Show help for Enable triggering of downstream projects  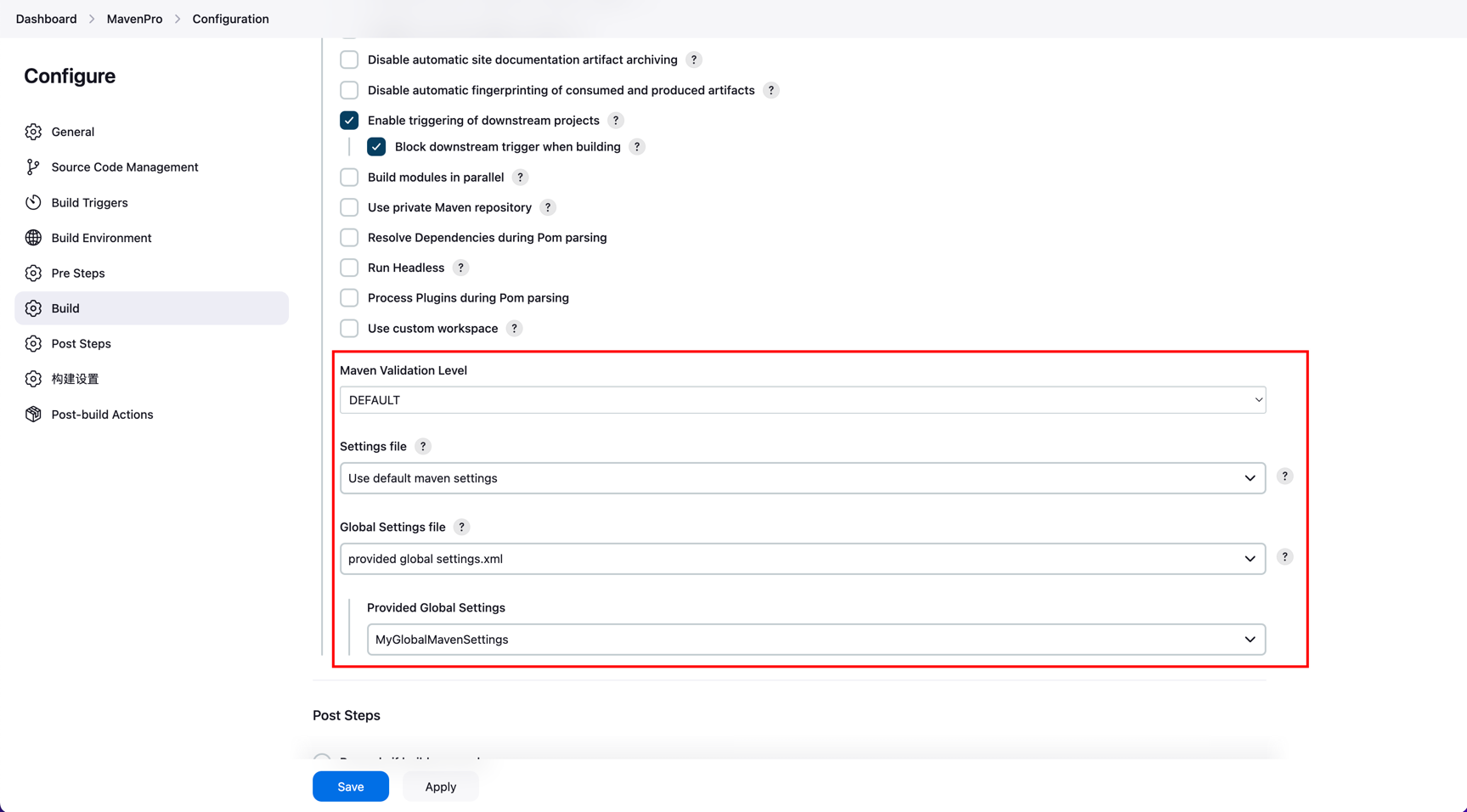[x=616, y=121]
